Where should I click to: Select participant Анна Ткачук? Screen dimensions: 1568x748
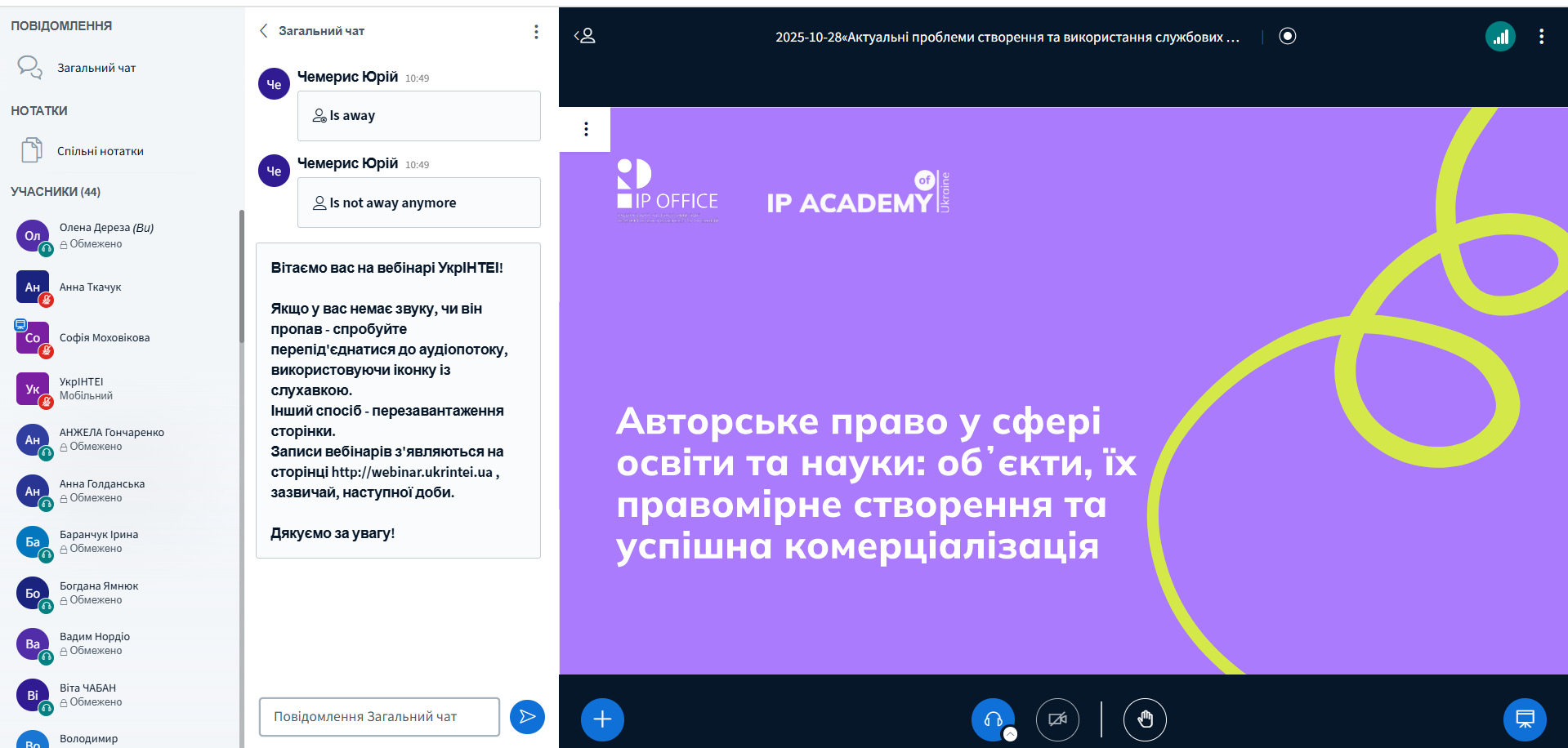click(x=90, y=287)
